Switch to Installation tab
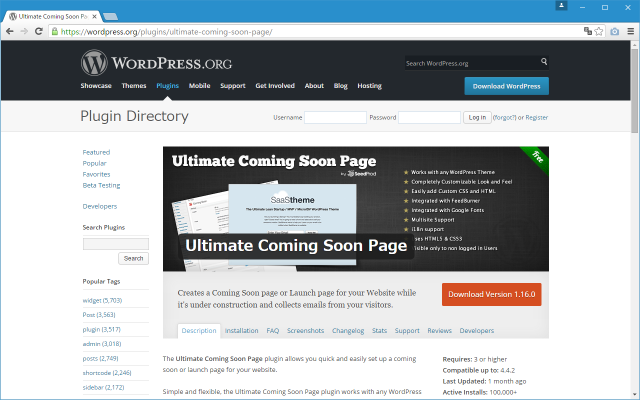The height and width of the screenshot is (400, 640). (242, 331)
